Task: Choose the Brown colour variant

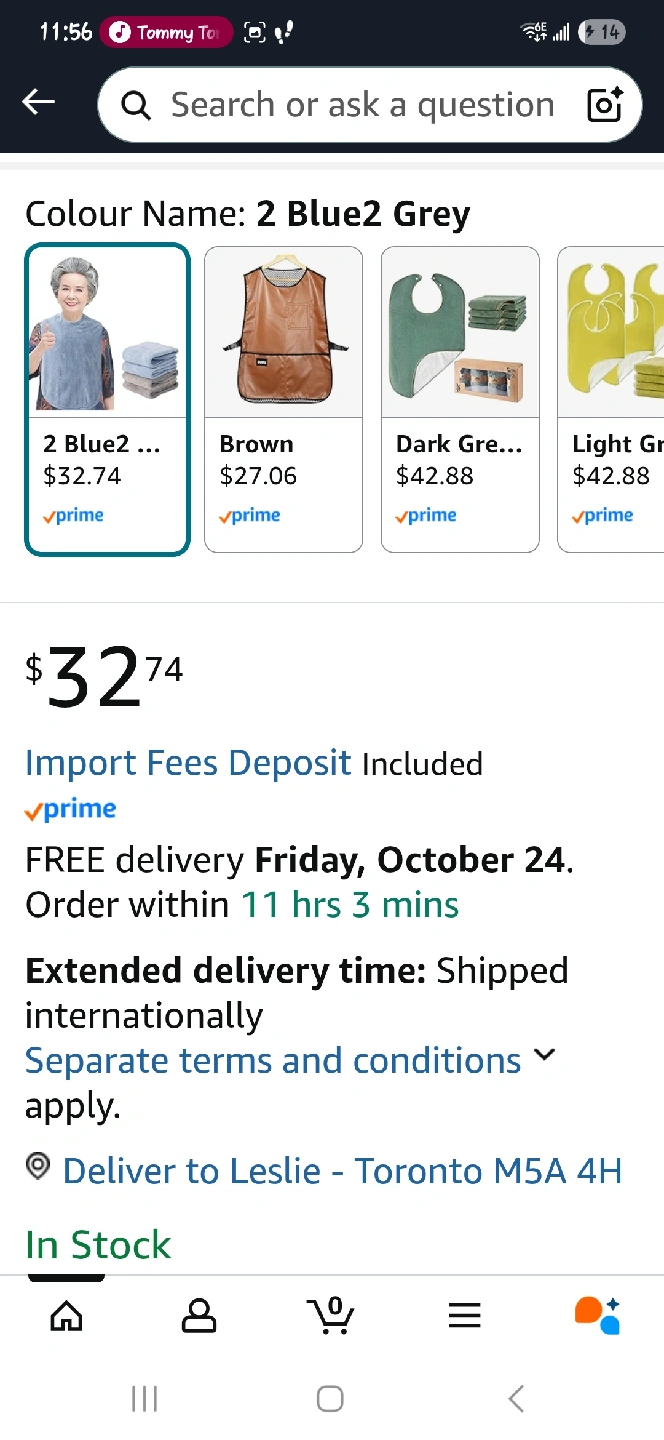Action: tap(283, 399)
